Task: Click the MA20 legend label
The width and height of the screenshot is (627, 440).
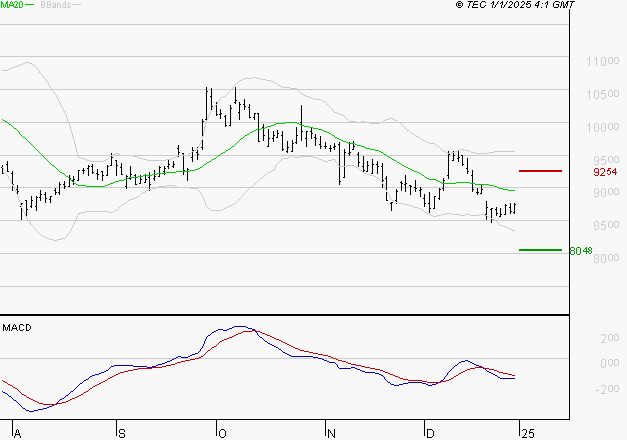Action: tap(12, 5)
